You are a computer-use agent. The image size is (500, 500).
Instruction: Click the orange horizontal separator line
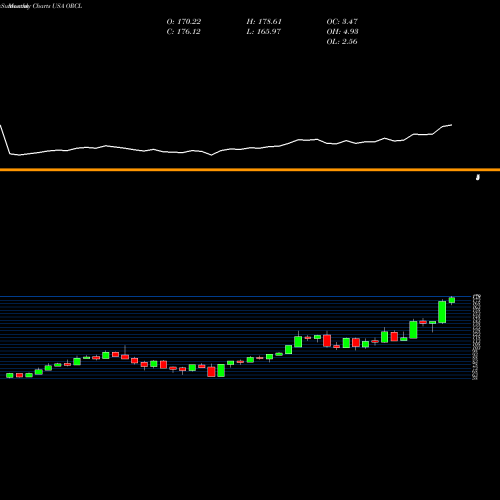coord(250,170)
